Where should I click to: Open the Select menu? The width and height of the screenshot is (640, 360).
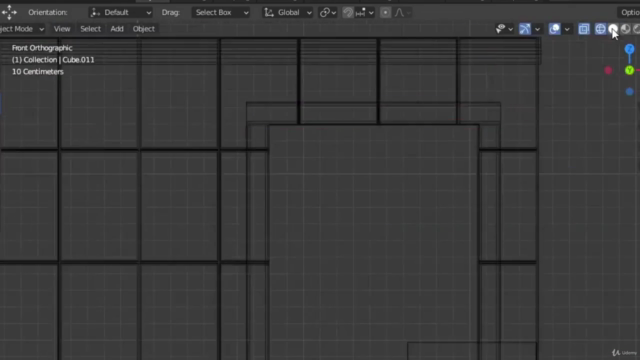(x=90, y=29)
